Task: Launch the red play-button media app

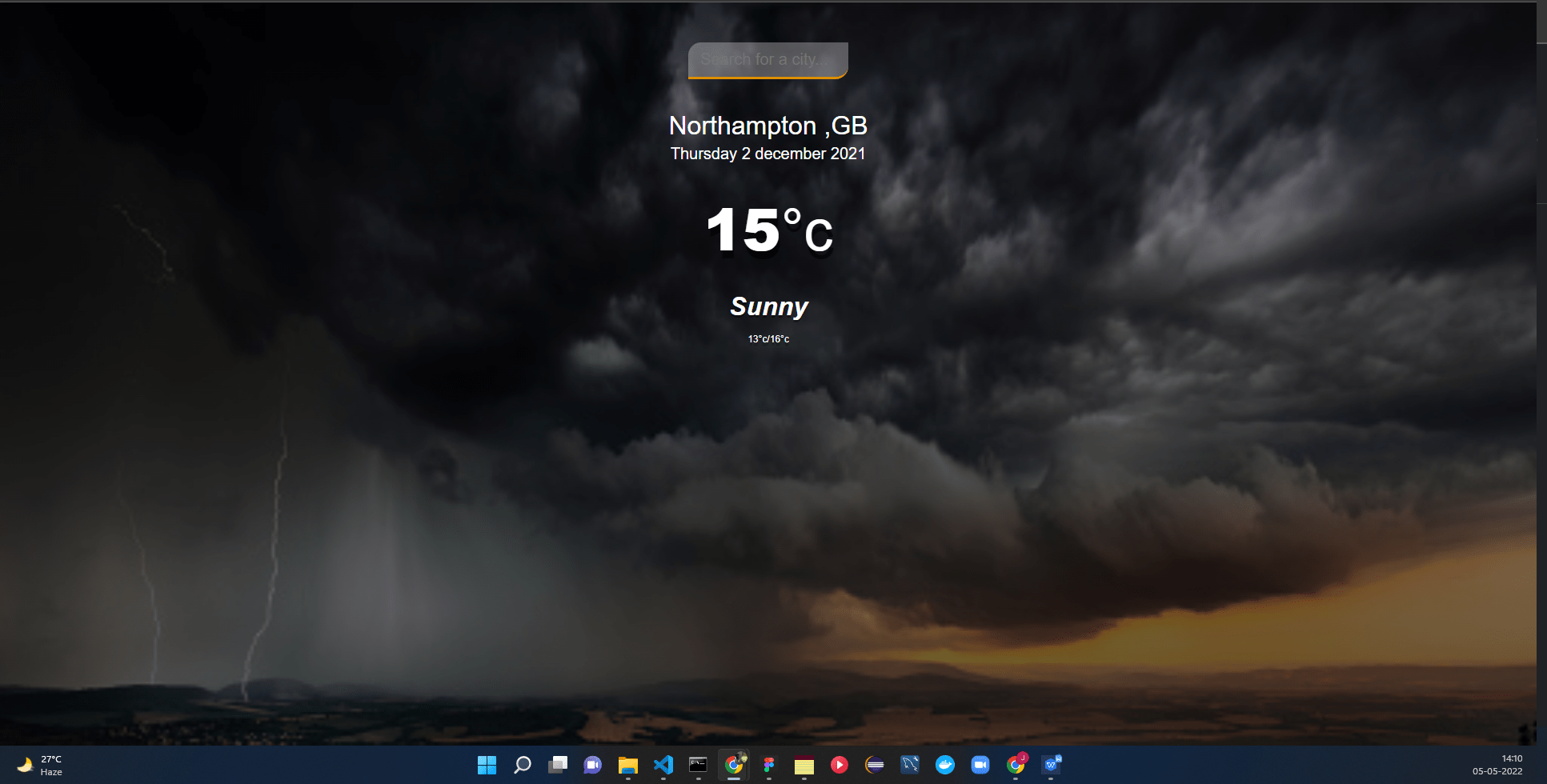Action: pyautogui.click(x=839, y=766)
